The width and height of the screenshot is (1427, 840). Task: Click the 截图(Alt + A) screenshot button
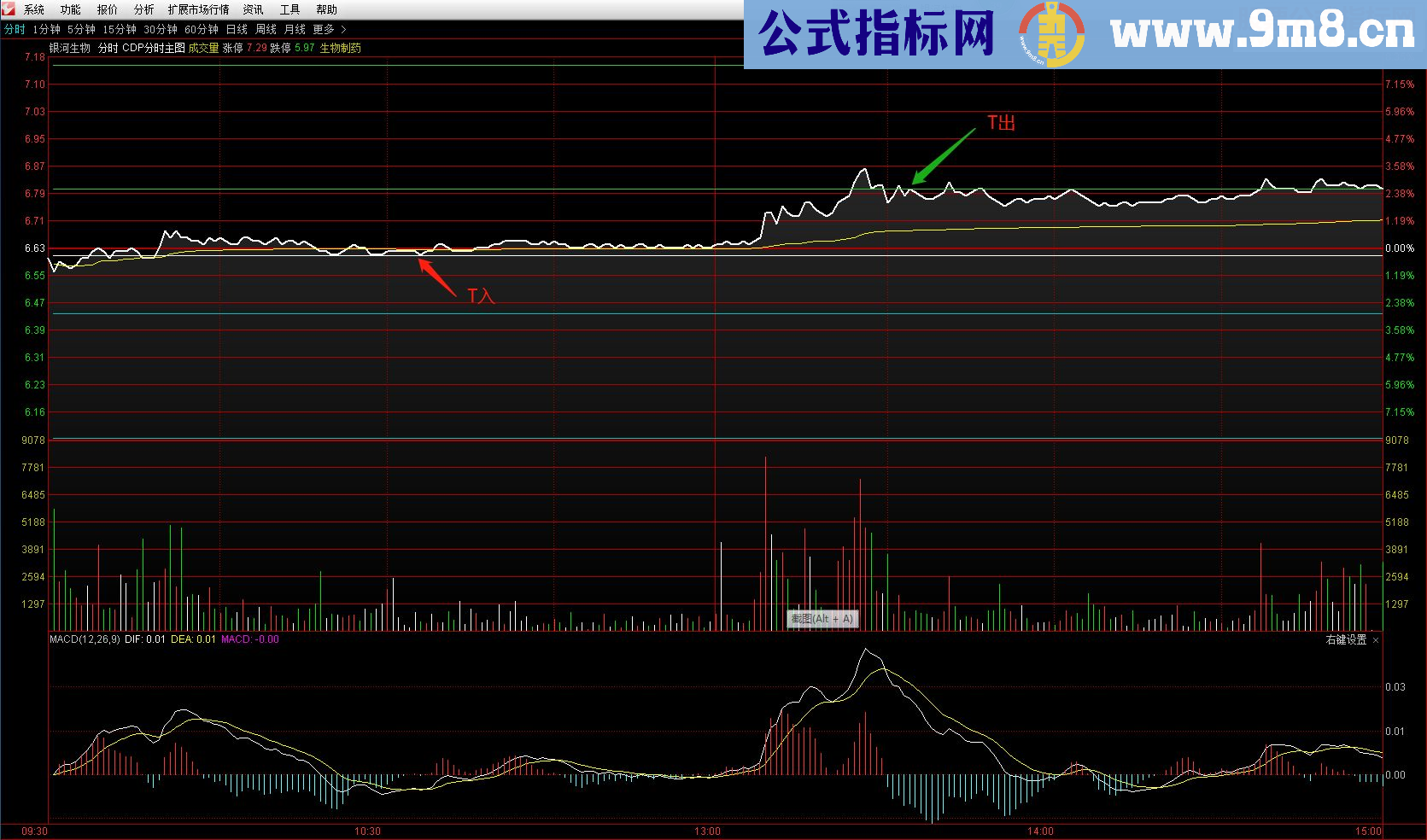[x=822, y=618]
